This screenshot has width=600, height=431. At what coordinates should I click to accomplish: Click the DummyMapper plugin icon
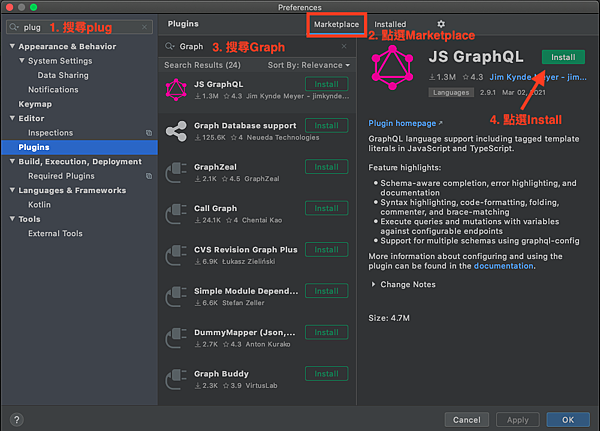pyautogui.click(x=176, y=338)
